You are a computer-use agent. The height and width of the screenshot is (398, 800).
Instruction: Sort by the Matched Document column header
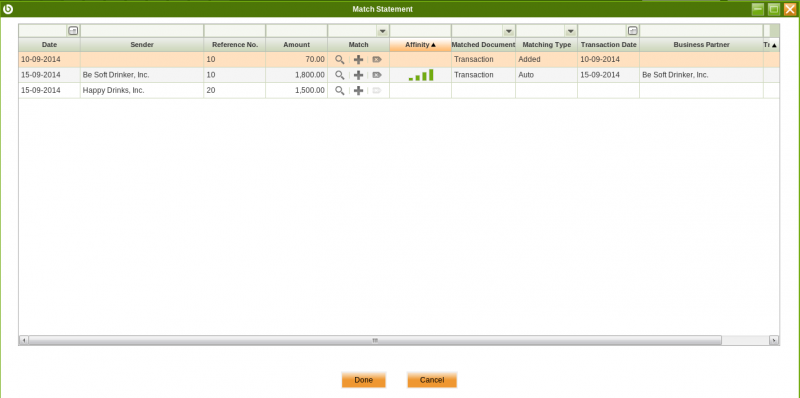coord(483,45)
